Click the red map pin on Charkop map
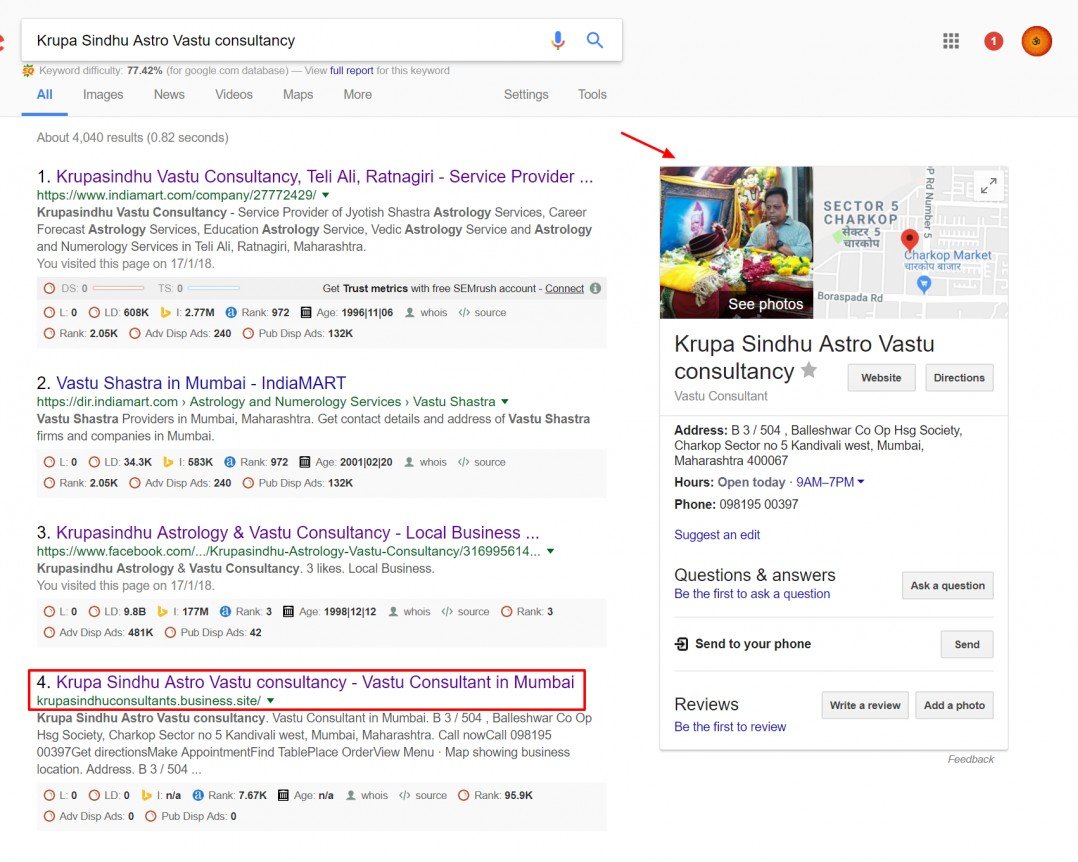 [910, 240]
